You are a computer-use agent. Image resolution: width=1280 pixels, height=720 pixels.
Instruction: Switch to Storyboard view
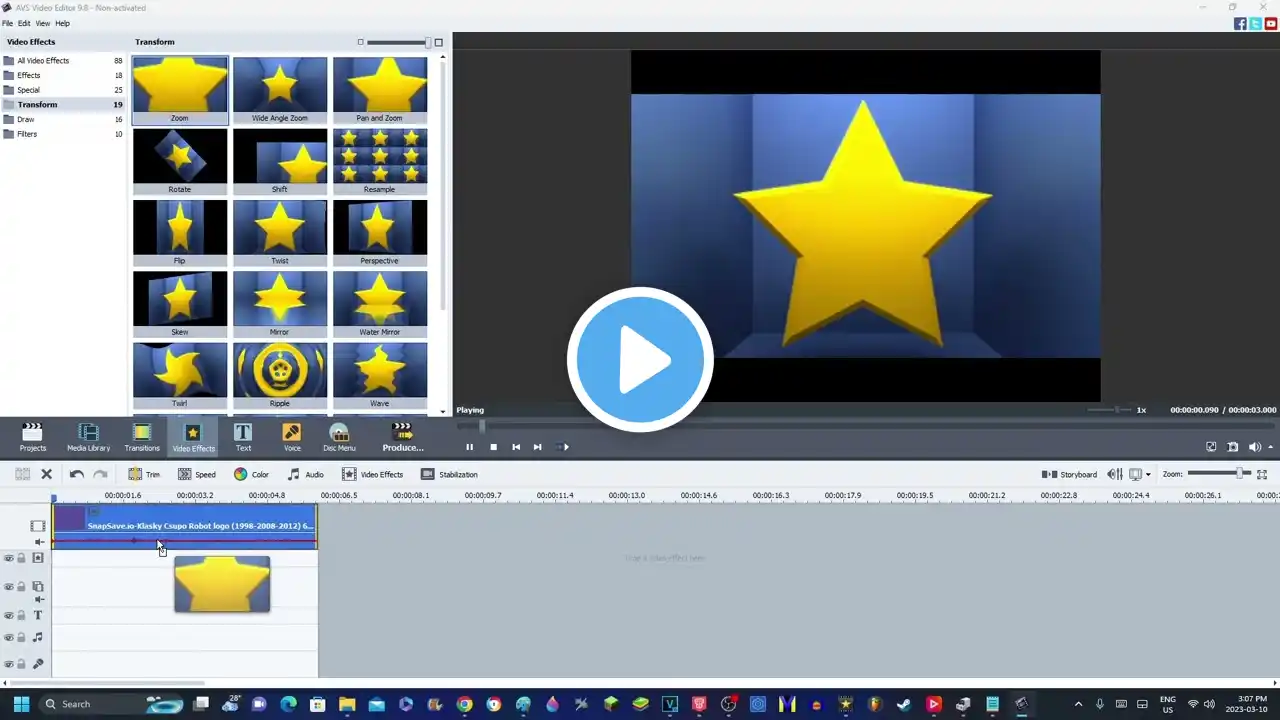1070,474
